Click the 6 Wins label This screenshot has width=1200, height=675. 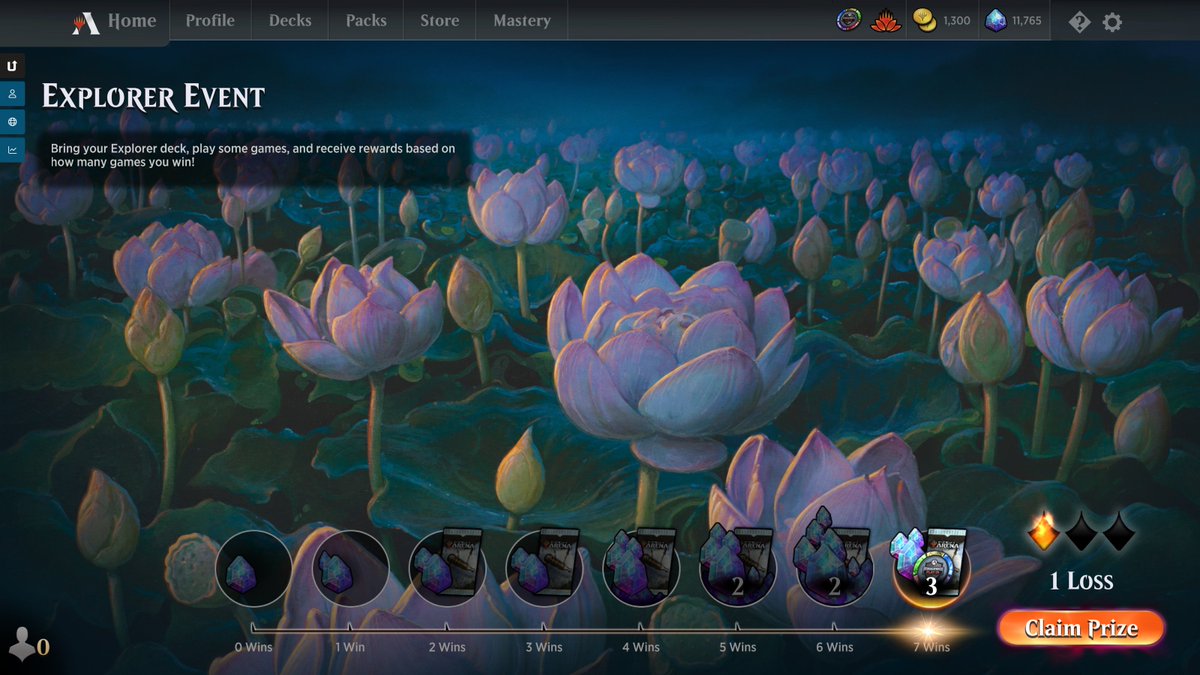(x=834, y=647)
